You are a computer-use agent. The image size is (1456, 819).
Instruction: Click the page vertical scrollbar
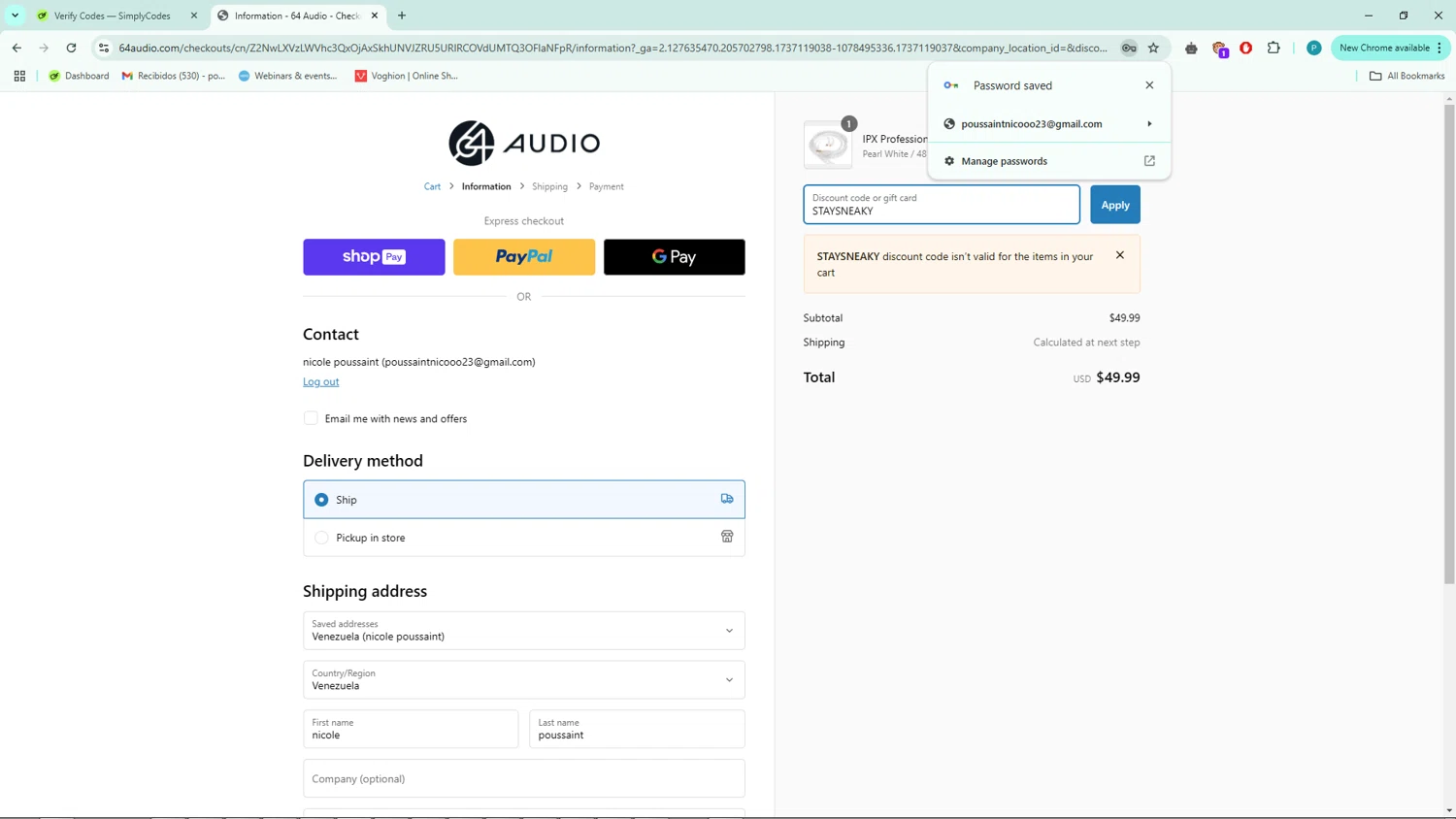1449,344
